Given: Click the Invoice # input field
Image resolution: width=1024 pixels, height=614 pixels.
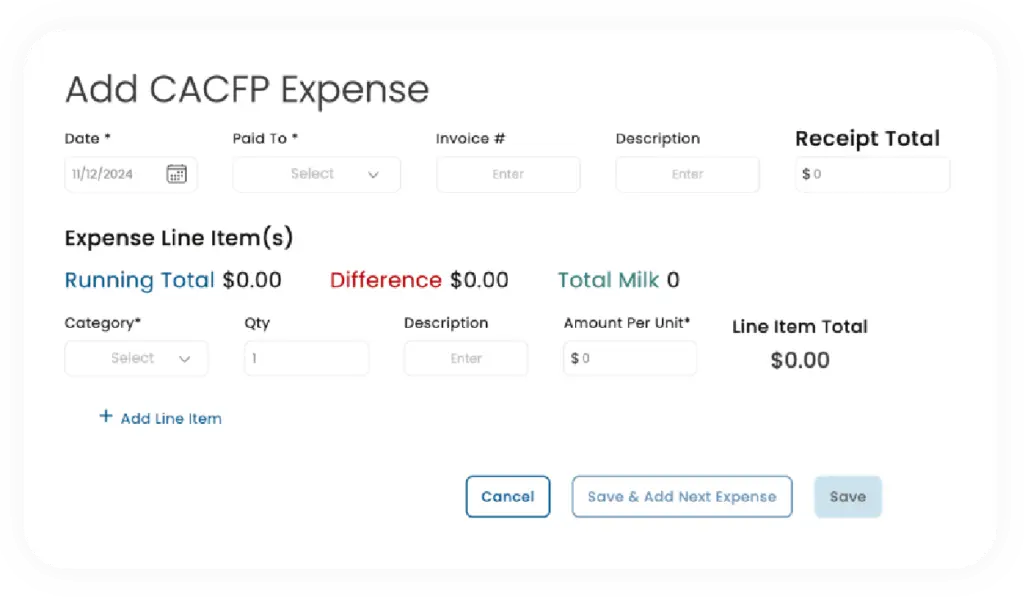Looking at the screenshot, I should (x=508, y=174).
